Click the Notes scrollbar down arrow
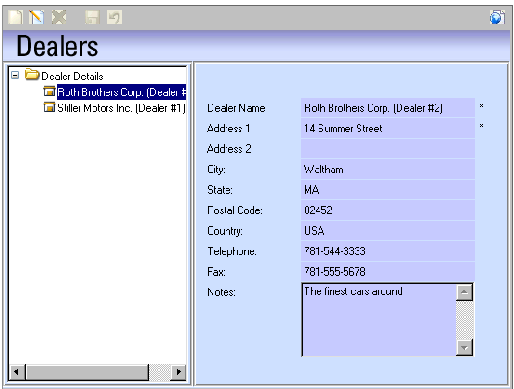 (x=464, y=348)
